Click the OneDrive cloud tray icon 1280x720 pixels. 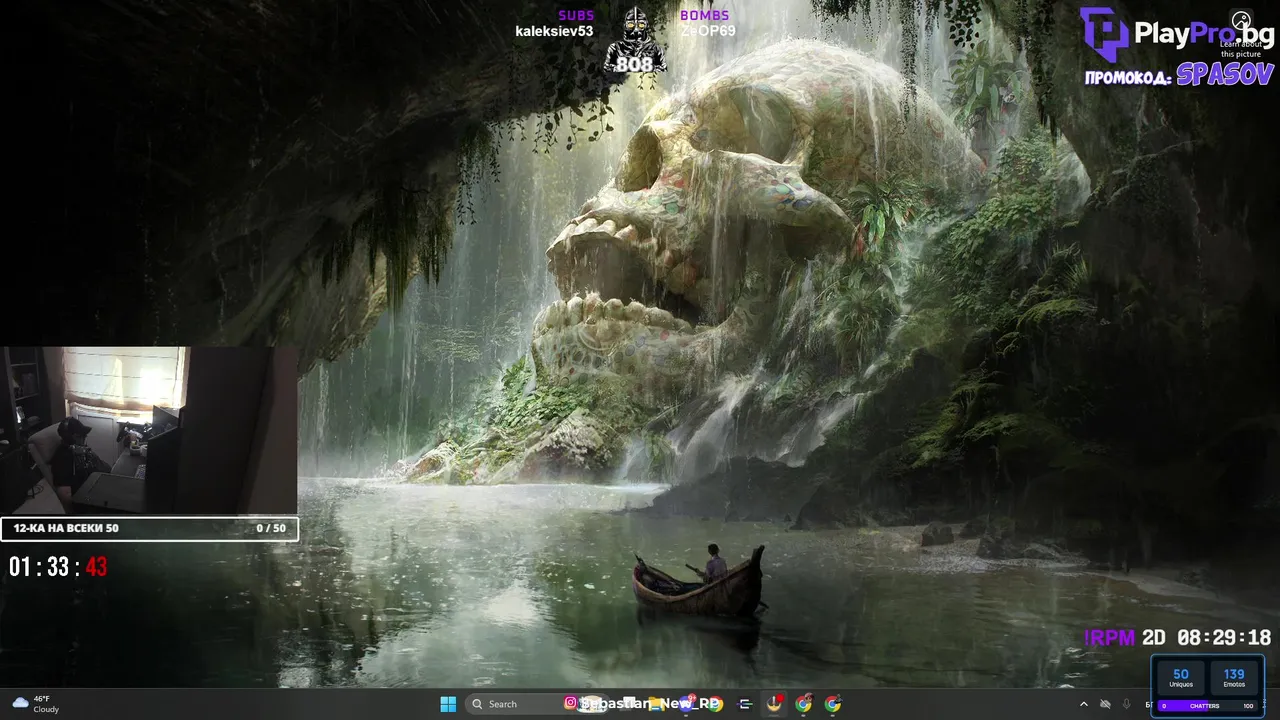[1105, 705]
